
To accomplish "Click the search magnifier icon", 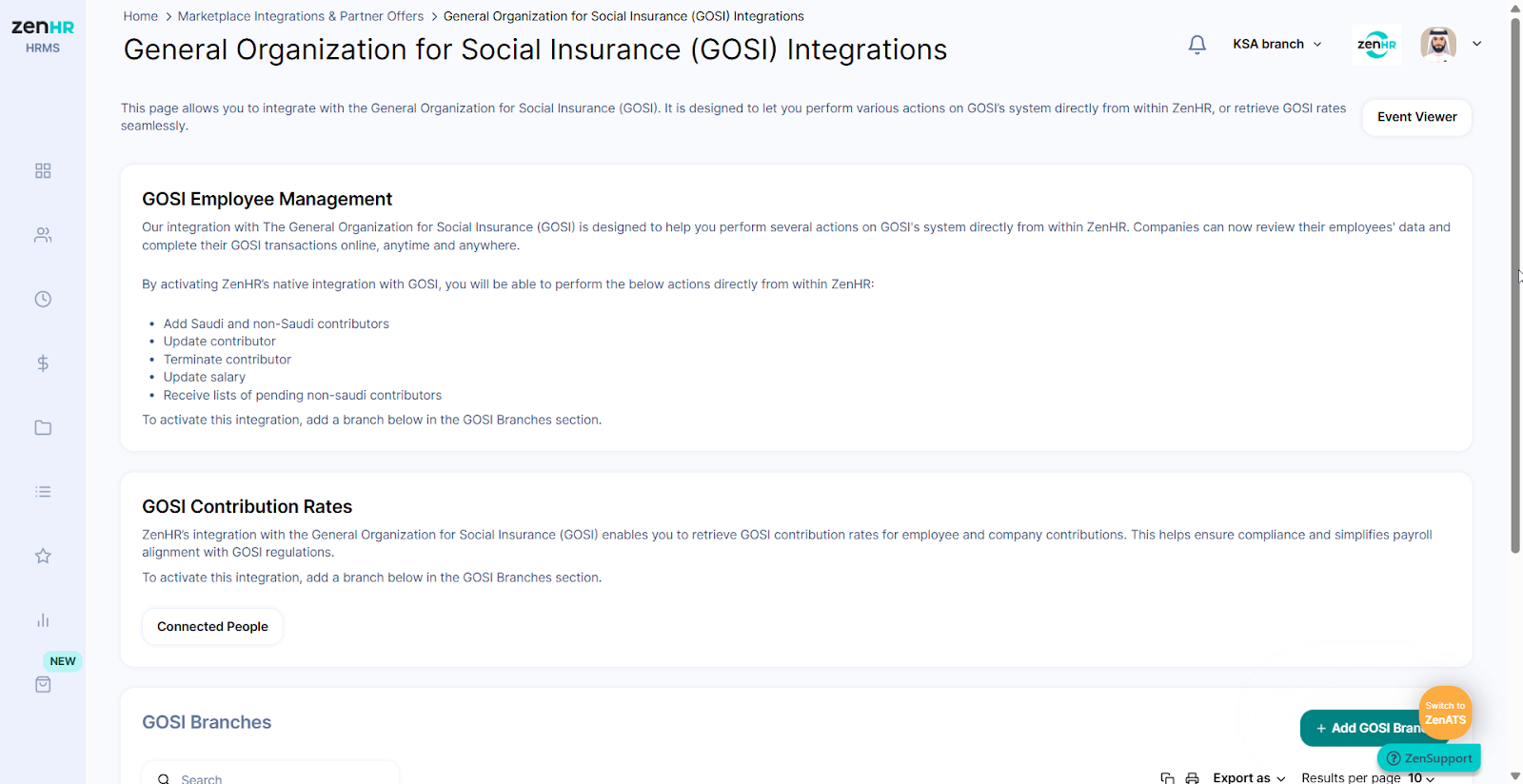I will click(164, 779).
